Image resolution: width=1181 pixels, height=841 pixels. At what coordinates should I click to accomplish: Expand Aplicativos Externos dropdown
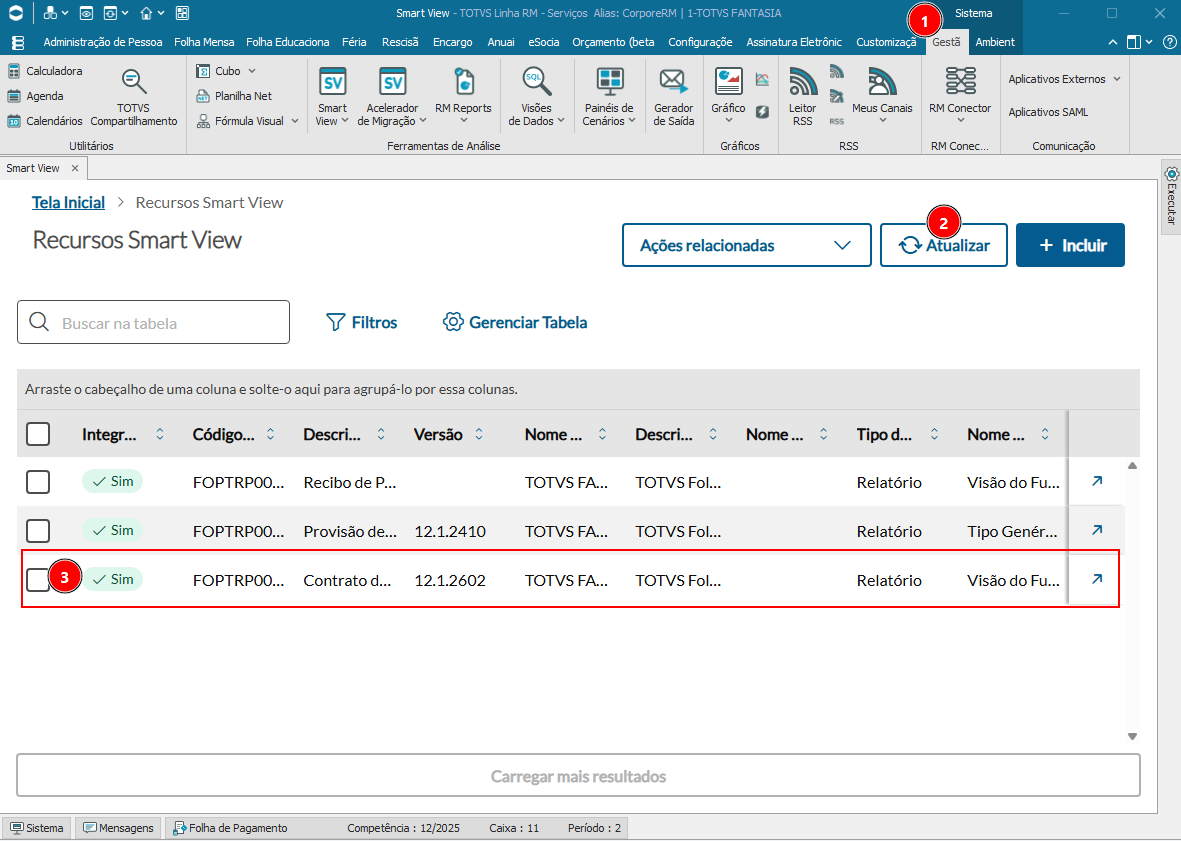pyautogui.click(x=1117, y=79)
